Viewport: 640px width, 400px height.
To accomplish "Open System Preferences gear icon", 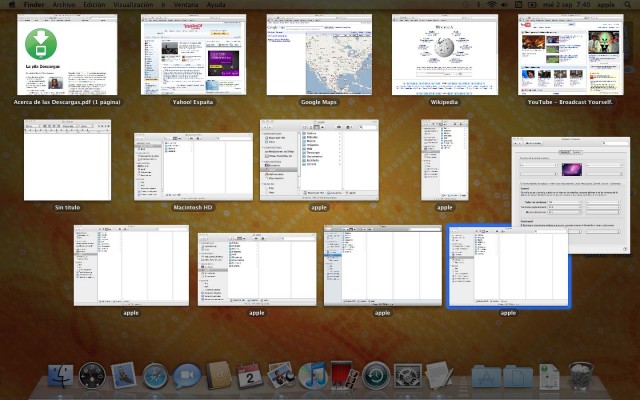I will pos(407,376).
